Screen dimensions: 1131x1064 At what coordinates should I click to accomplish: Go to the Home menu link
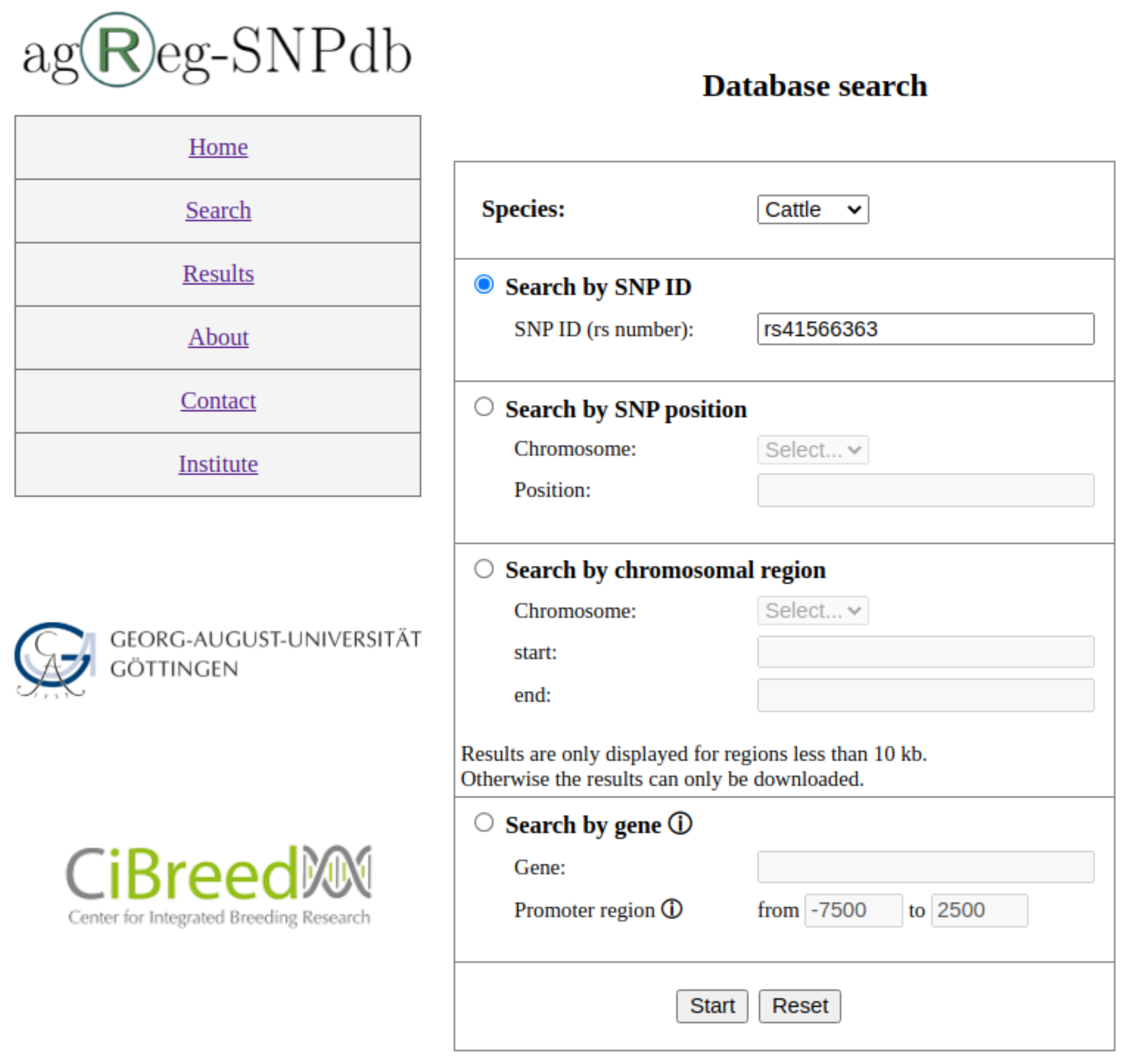[219, 147]
